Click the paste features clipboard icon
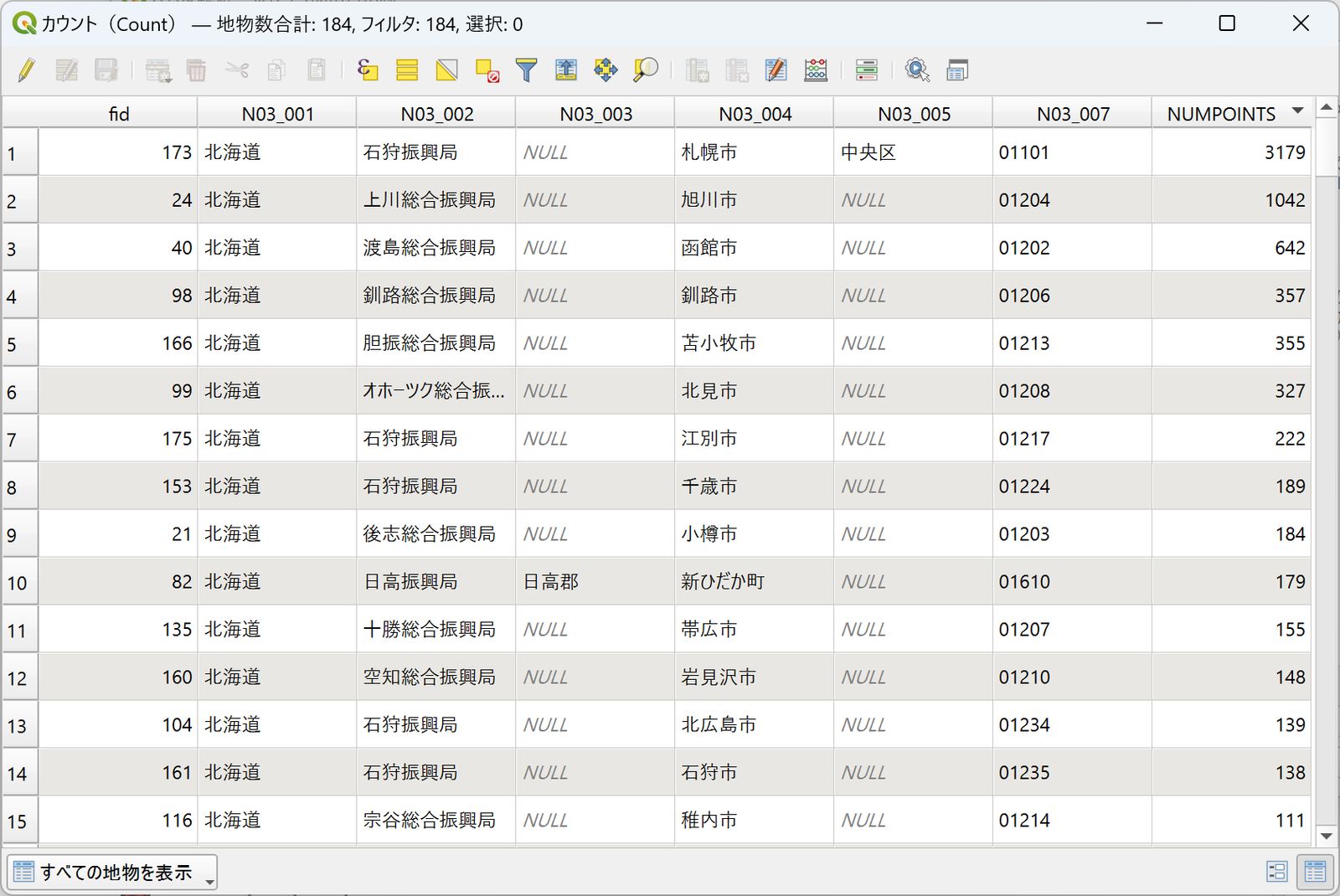1340x896 pixels. [317, 70]
